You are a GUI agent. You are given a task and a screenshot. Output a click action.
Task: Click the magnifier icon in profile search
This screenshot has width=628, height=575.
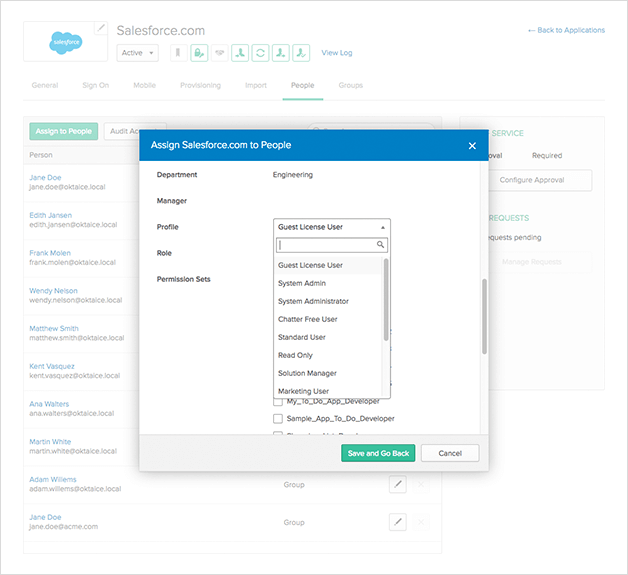pos(380,245)
